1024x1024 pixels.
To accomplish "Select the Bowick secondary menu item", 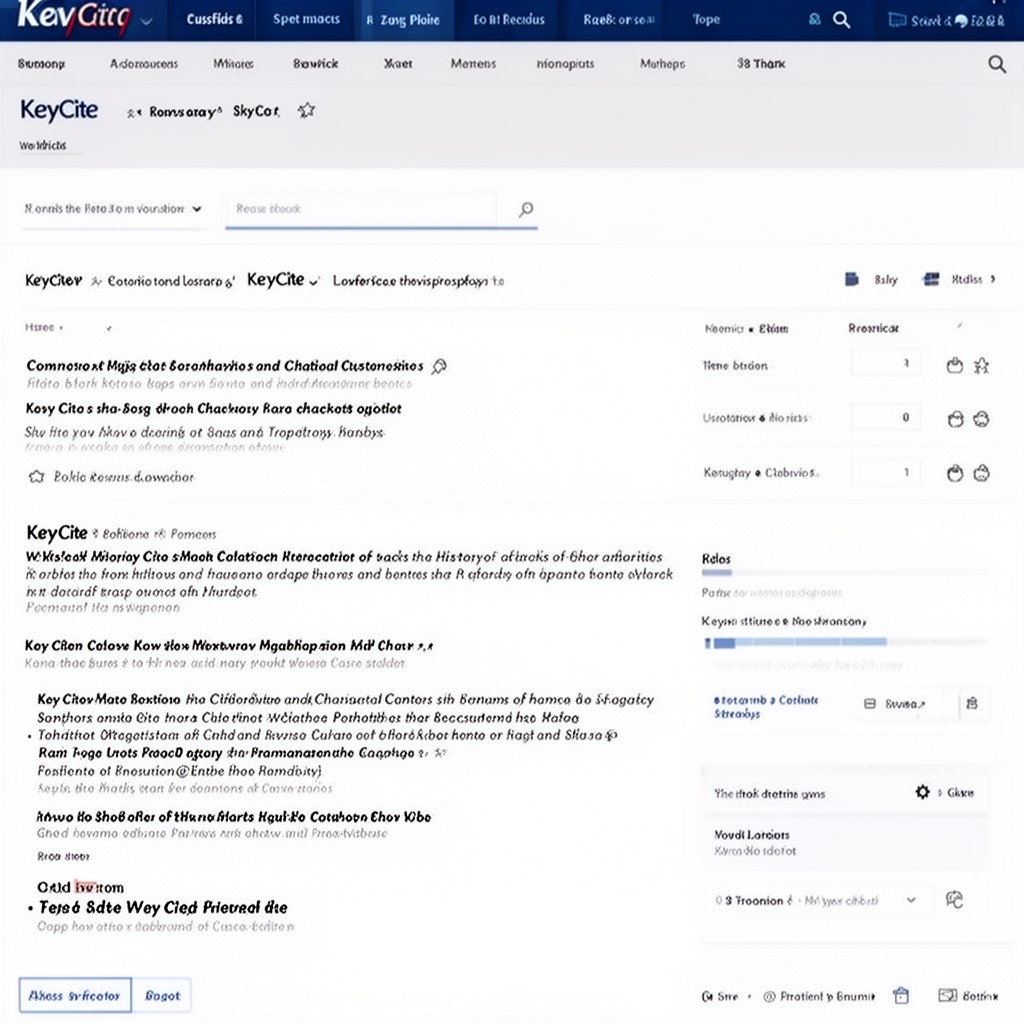I will [x=315, y=64].
